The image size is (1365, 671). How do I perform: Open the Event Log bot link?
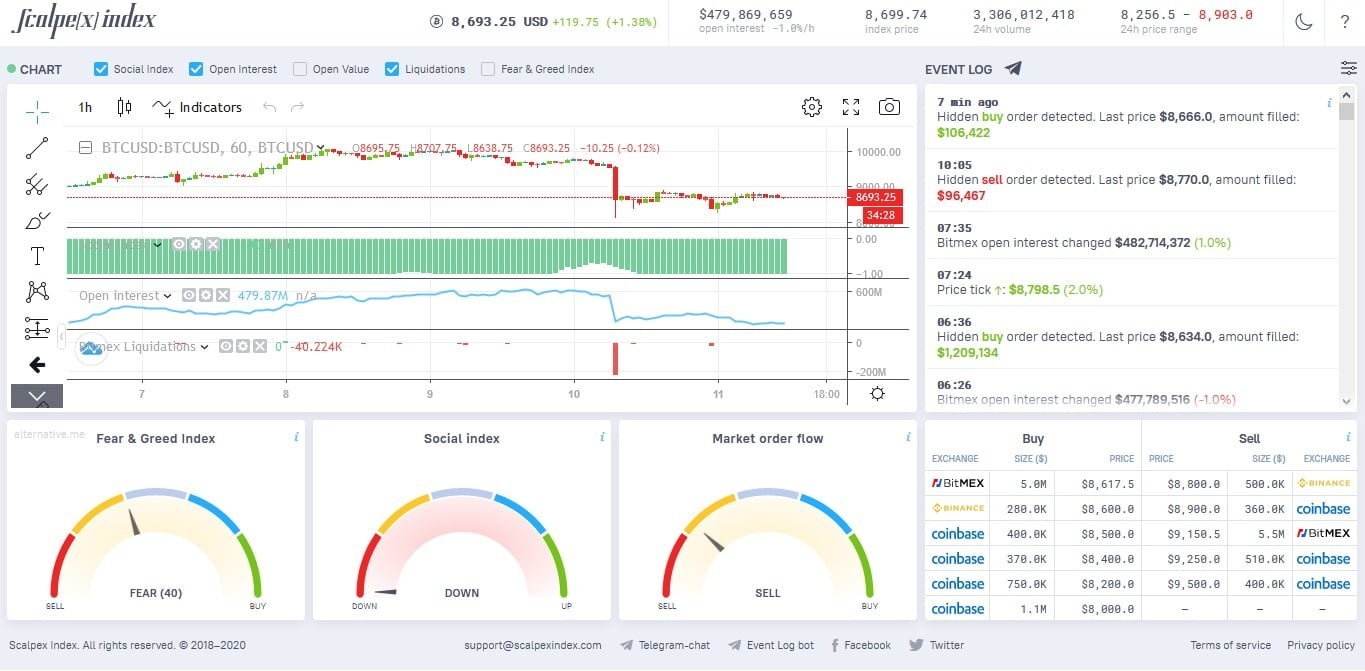coord(771,645)
